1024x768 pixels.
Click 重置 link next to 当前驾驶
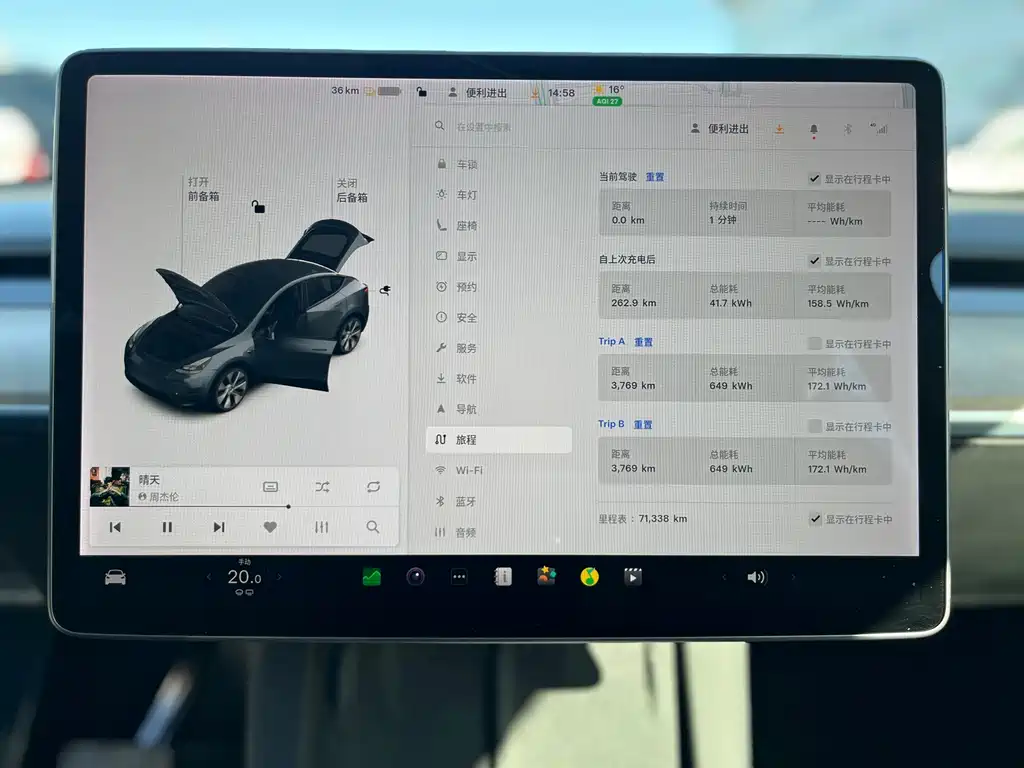(655, 177)
